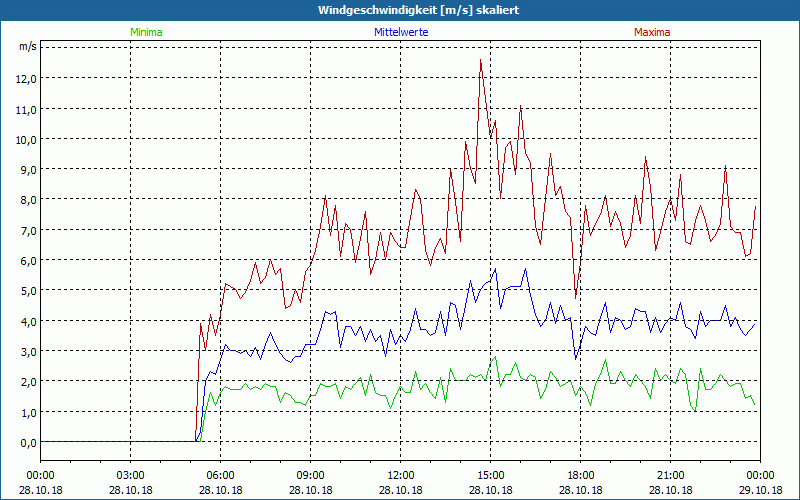Click the 06:00 time axis label
Image resolution: width=800 pixels, height=500 pixels.
pyautogui.click(x=220, y=476)
